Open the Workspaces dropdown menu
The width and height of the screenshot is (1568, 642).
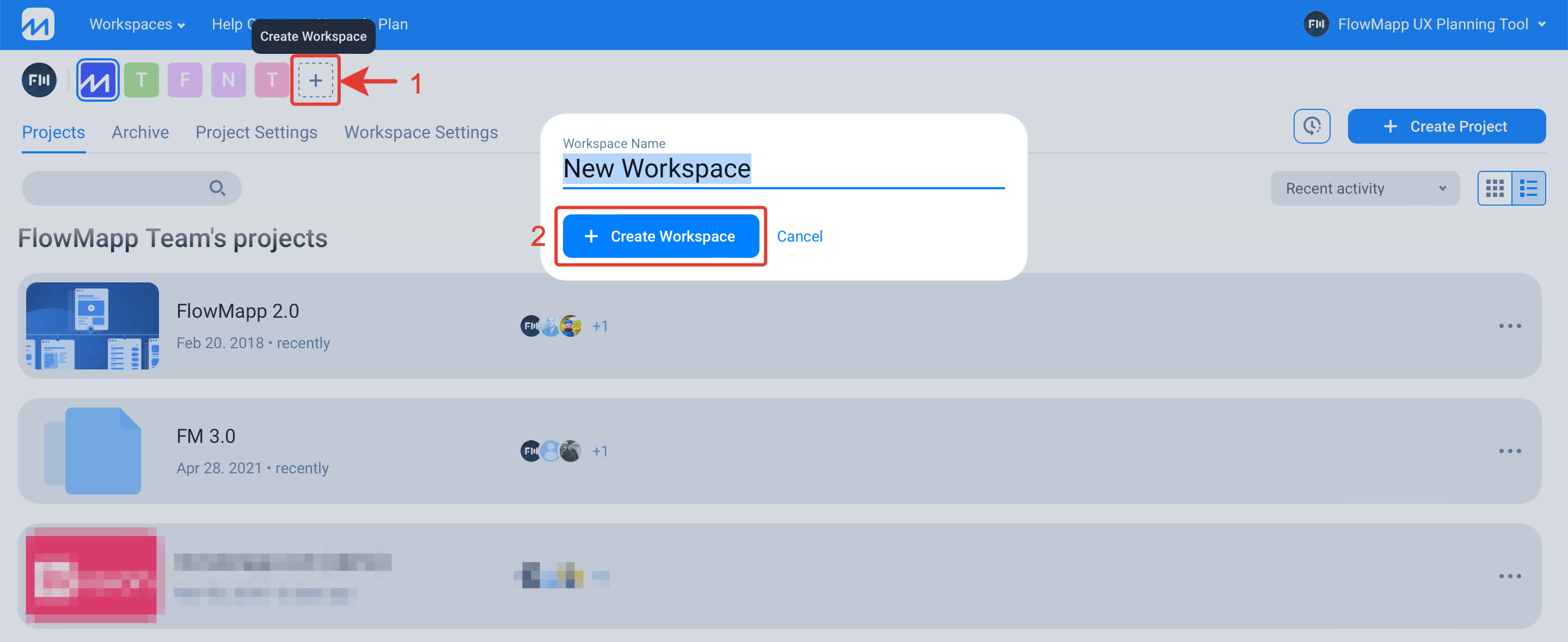pos(137,24)
